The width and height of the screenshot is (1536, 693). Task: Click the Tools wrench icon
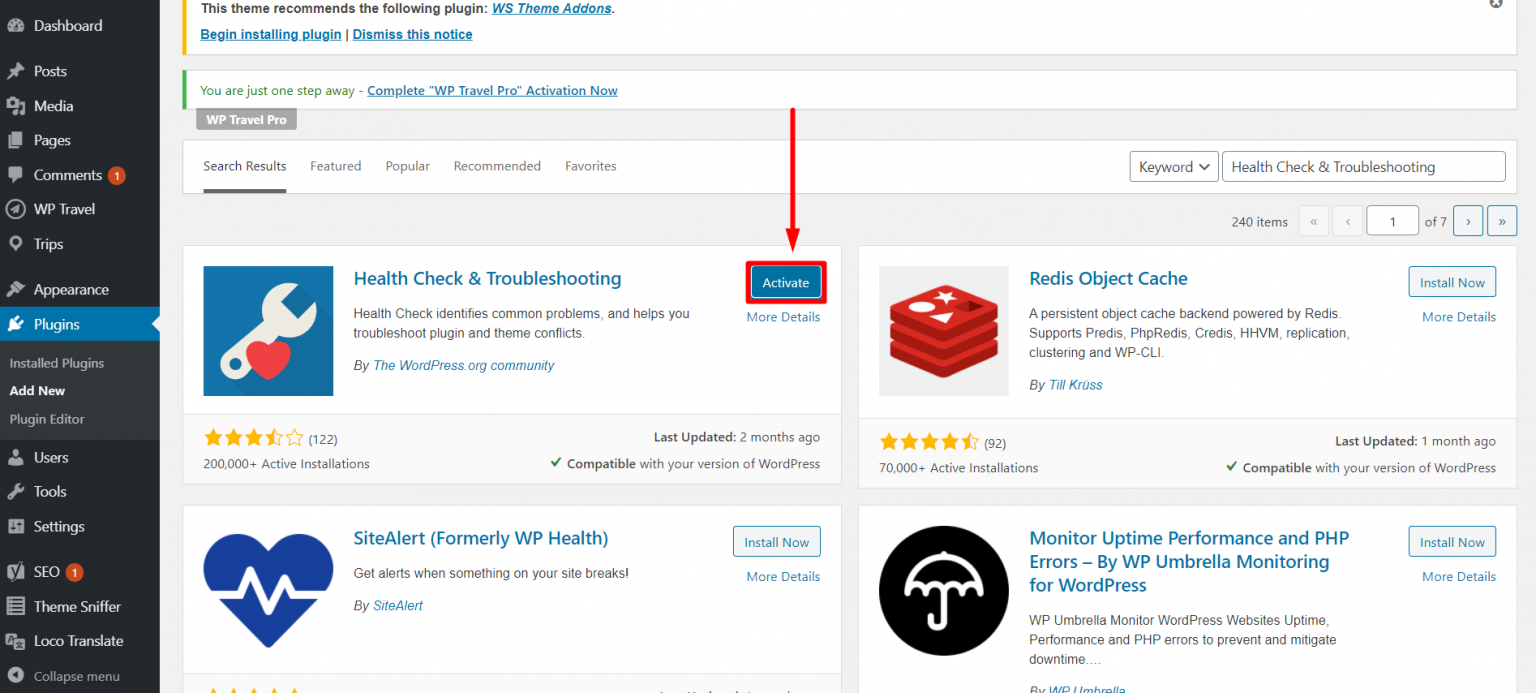[15, 492]
